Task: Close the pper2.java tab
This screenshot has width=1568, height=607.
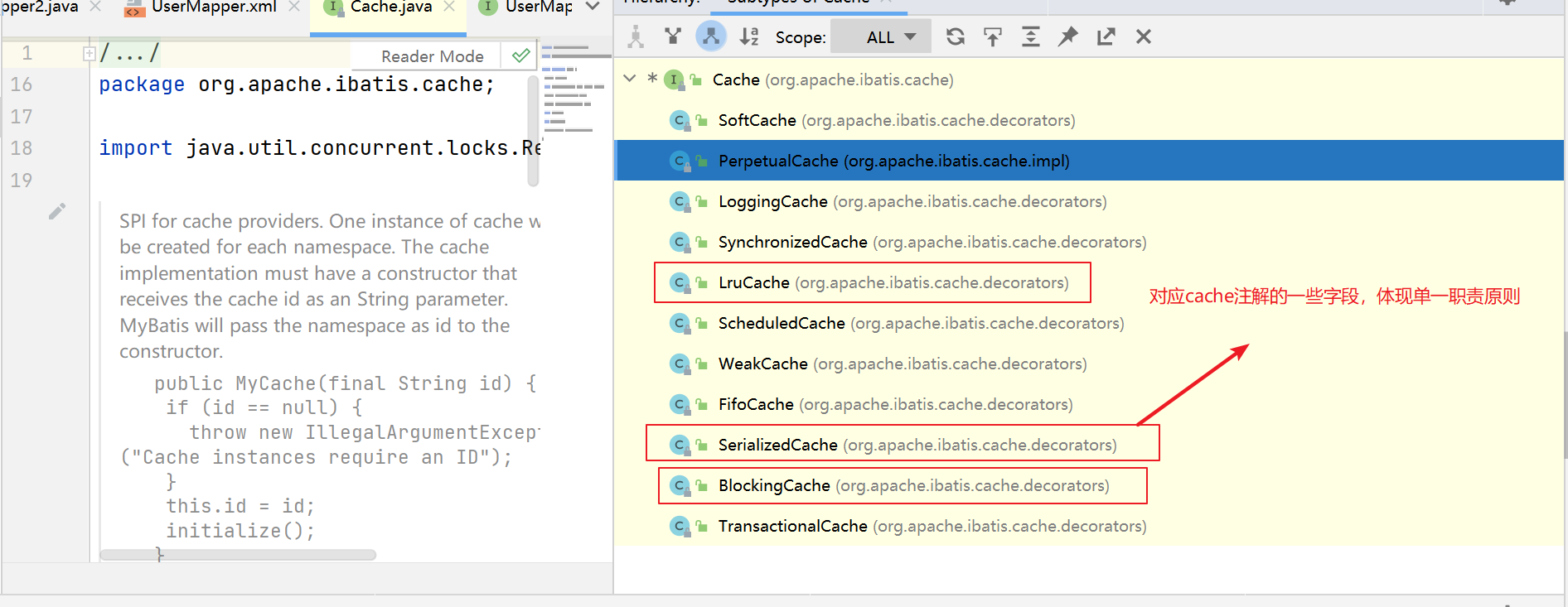Action: [x=95, y=7]
